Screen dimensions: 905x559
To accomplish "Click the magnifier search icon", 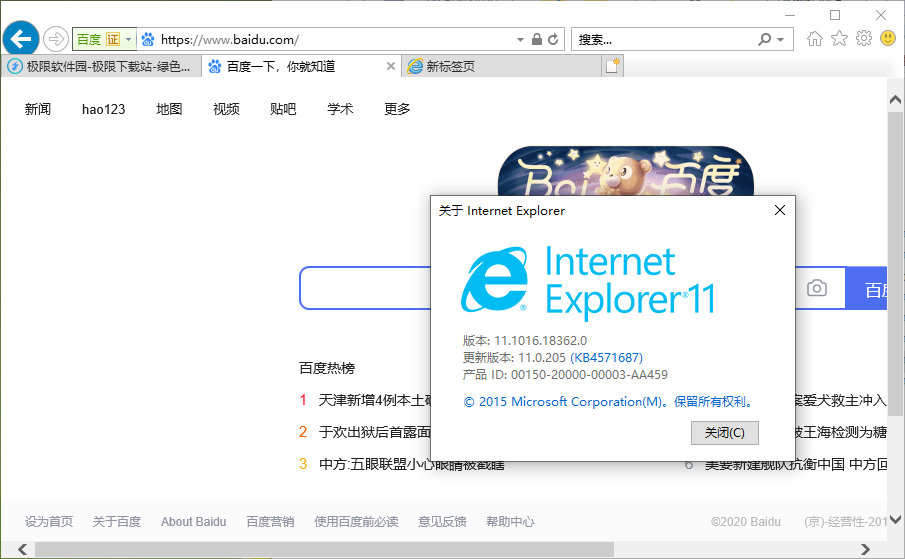I will (764, 39).
